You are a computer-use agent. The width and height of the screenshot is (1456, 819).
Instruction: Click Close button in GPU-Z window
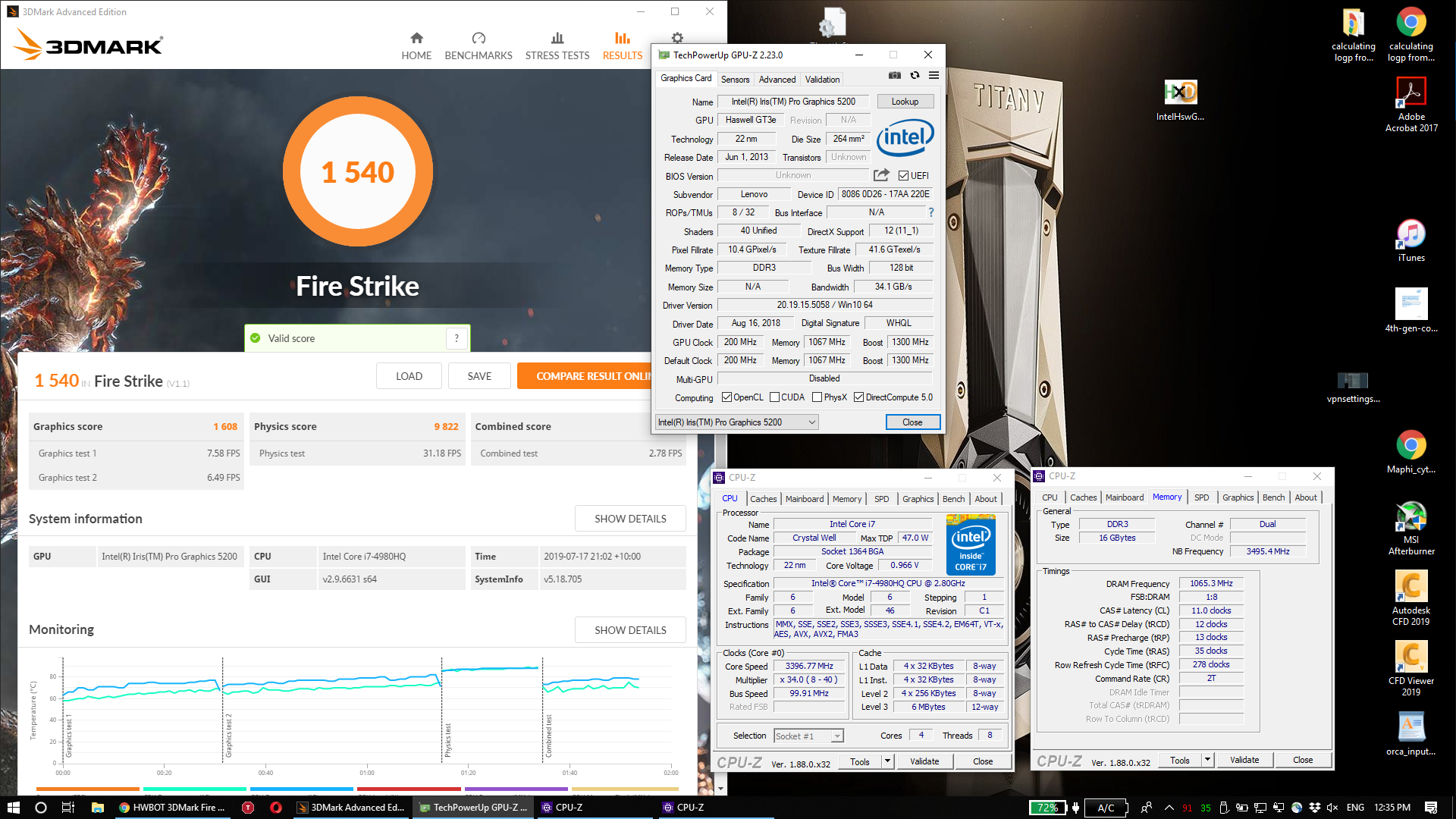click(x=912, y=422)
